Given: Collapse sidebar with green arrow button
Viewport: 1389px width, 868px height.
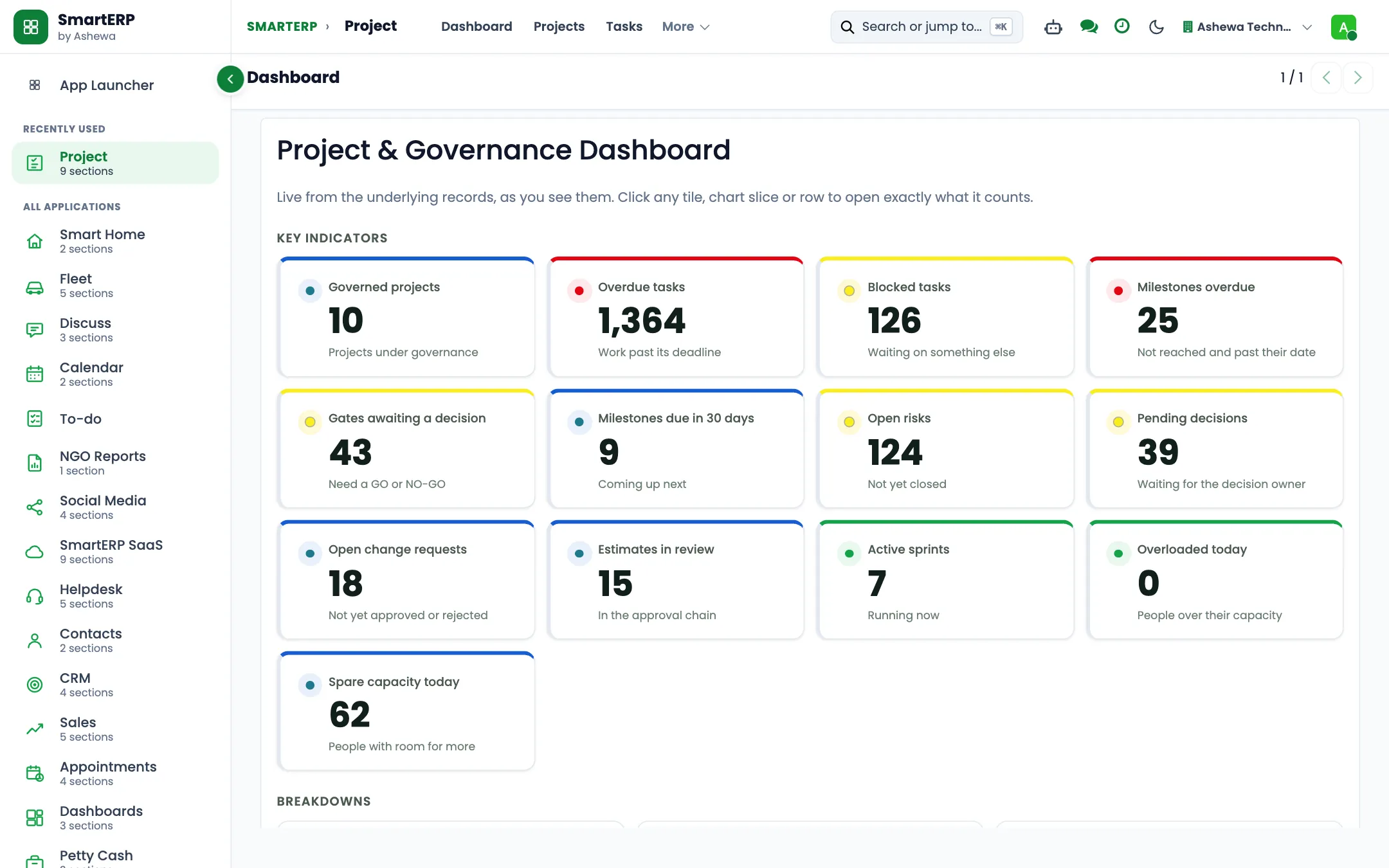Looking at the screenshot, I should 230,78.
